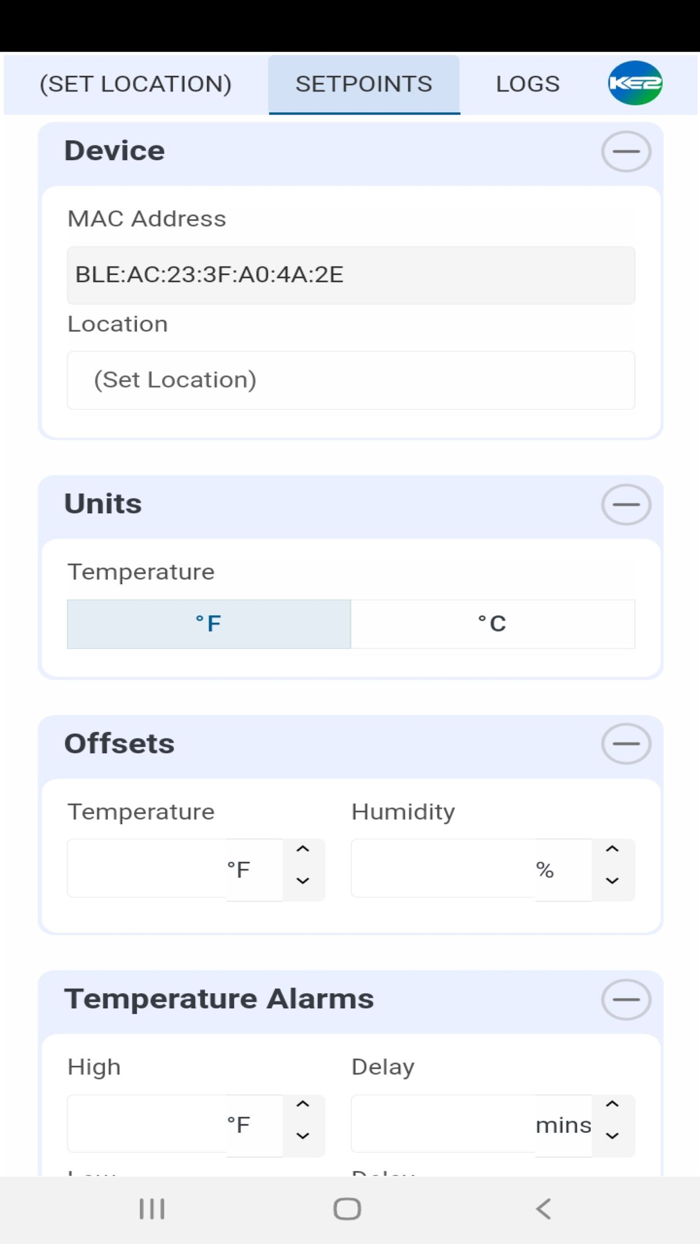Select the MAC Address field
Screen dimensions: 700x1244
tap(351, 275)
